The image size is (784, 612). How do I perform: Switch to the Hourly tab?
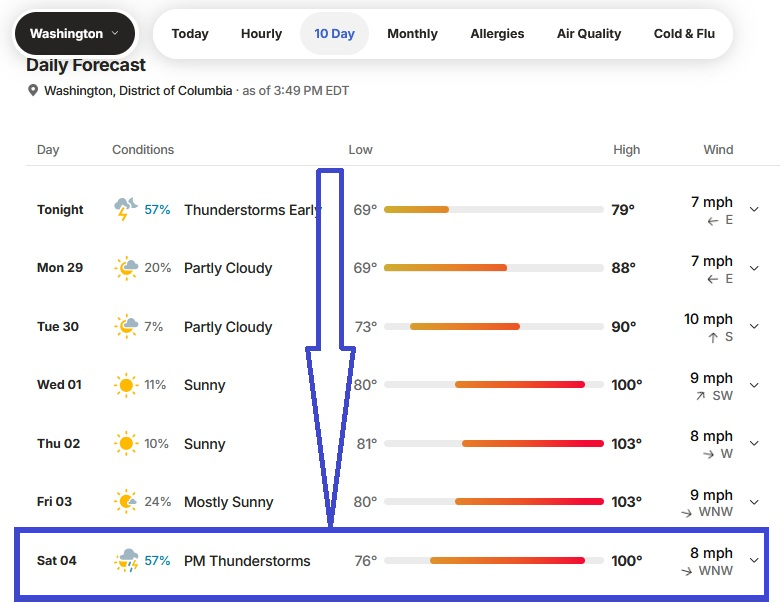click(262, 34)
